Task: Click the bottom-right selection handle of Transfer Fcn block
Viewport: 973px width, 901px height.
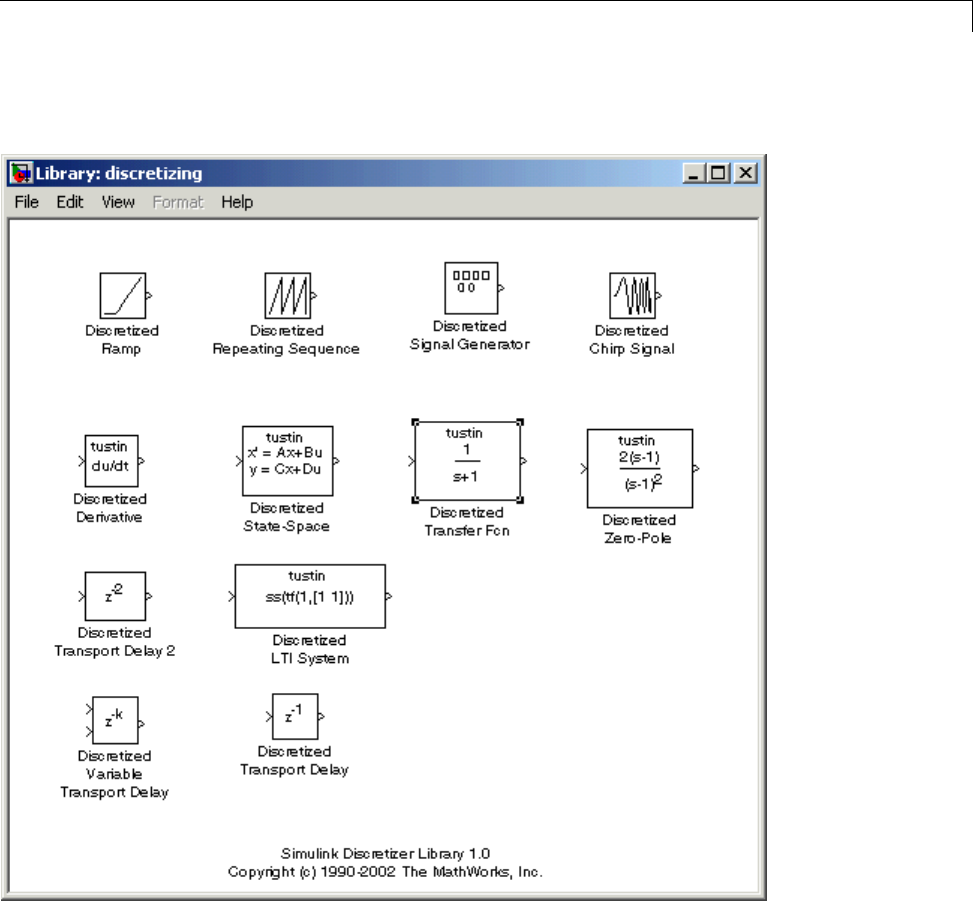Action: [x=520, y=500]
